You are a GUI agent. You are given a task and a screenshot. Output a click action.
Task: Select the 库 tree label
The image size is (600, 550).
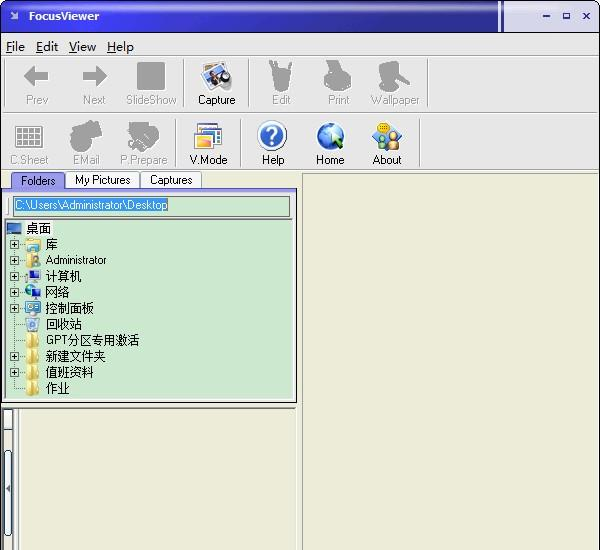[x=51, y=244]
